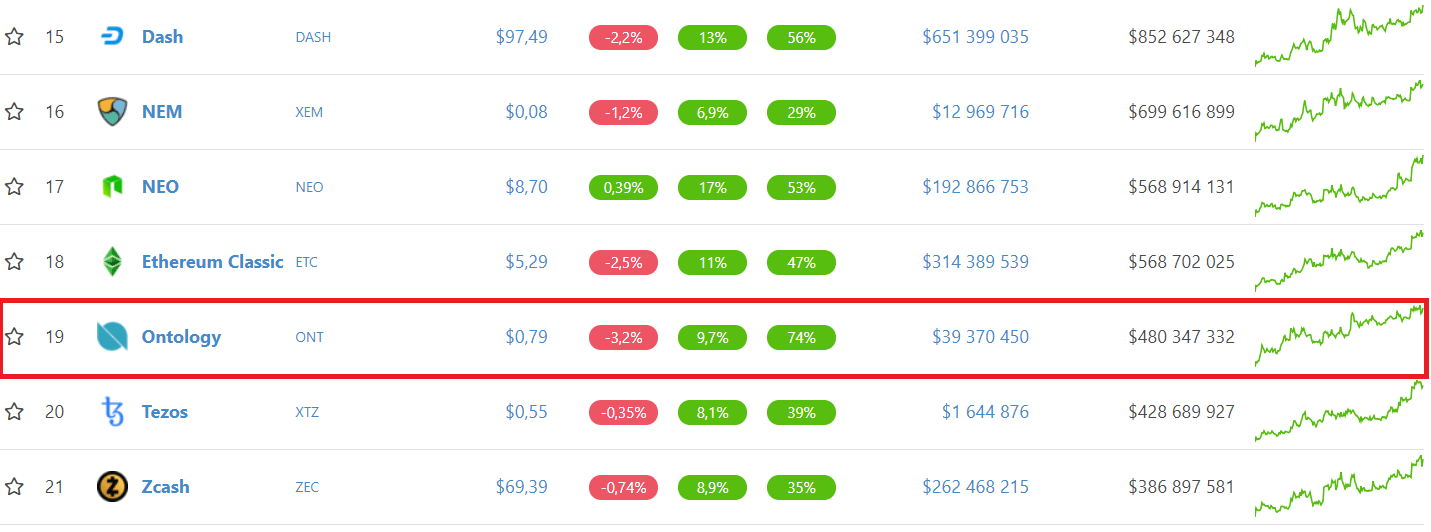Click the NEM coin logo icon

click(112, 112)
